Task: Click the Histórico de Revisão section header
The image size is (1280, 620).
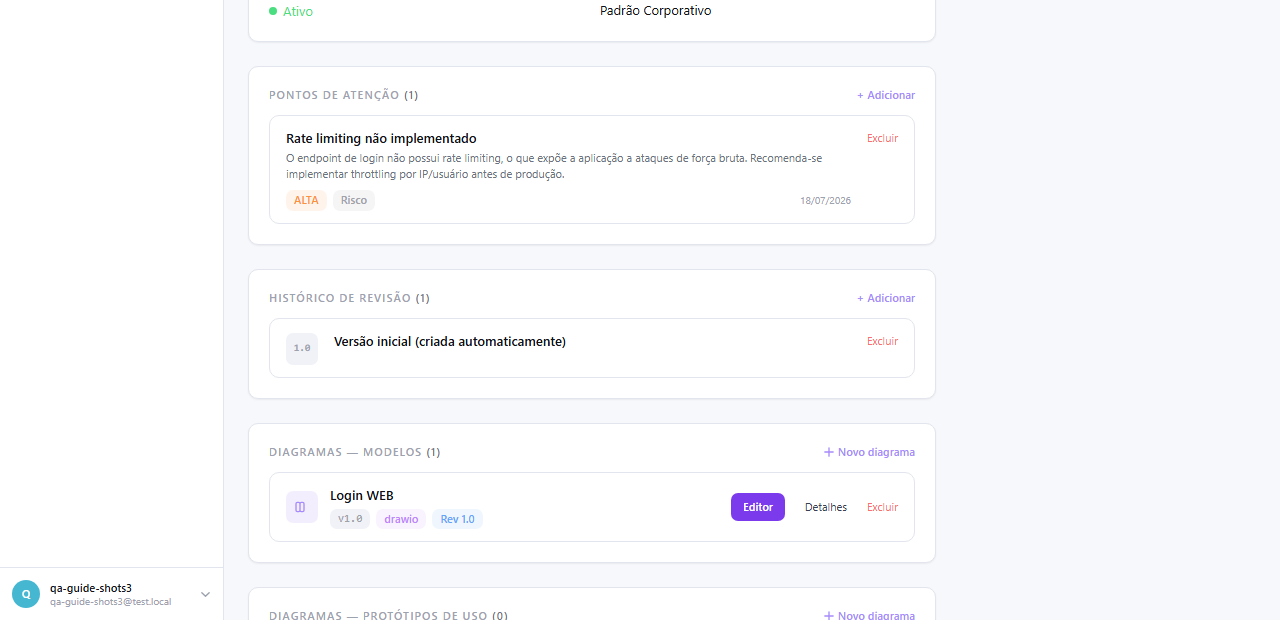Action: click(349, 298)
